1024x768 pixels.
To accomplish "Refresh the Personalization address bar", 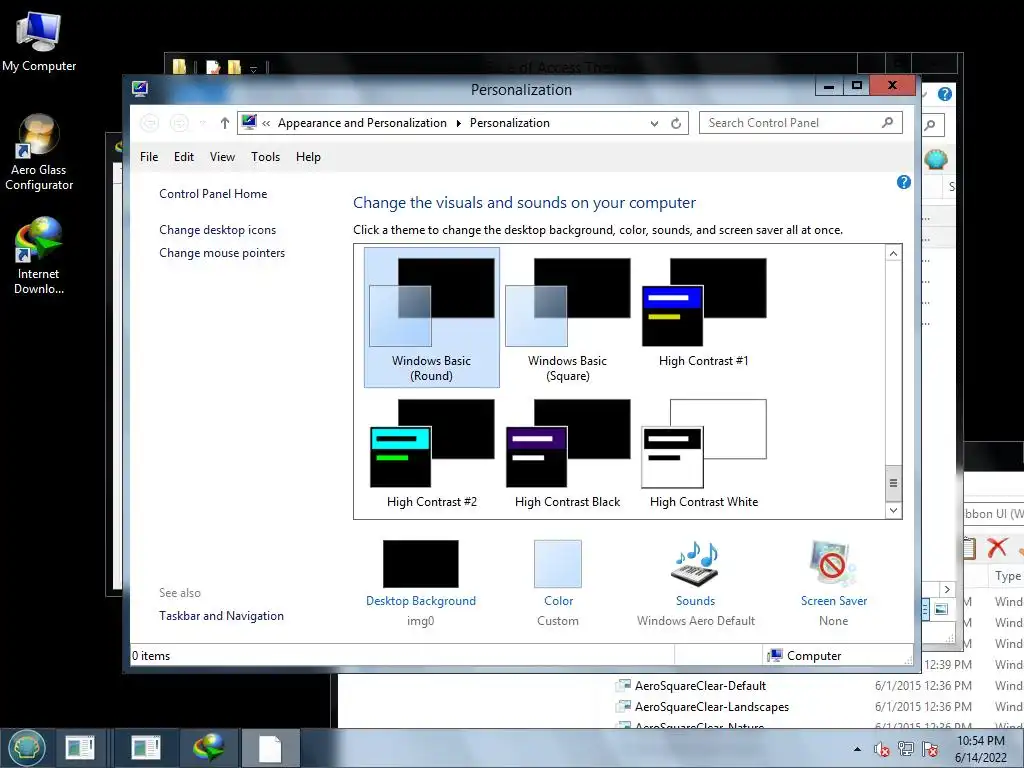I will [676, 123].
